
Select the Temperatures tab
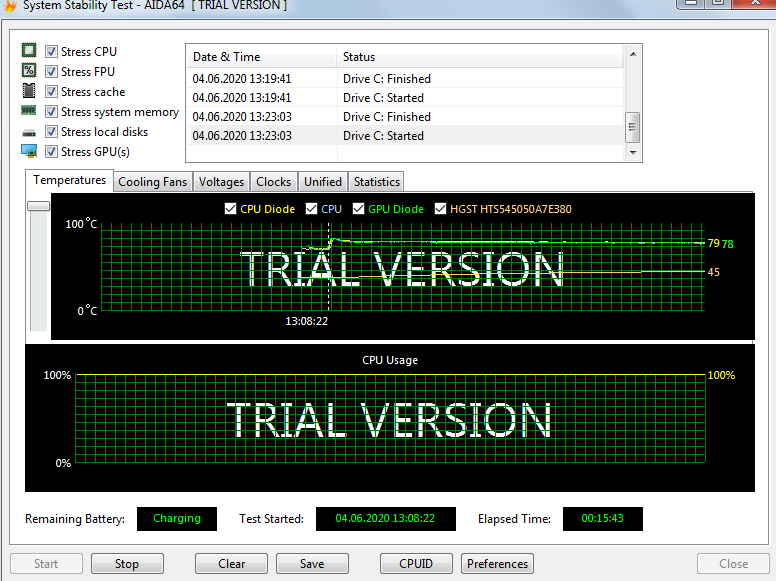(69, 180)
